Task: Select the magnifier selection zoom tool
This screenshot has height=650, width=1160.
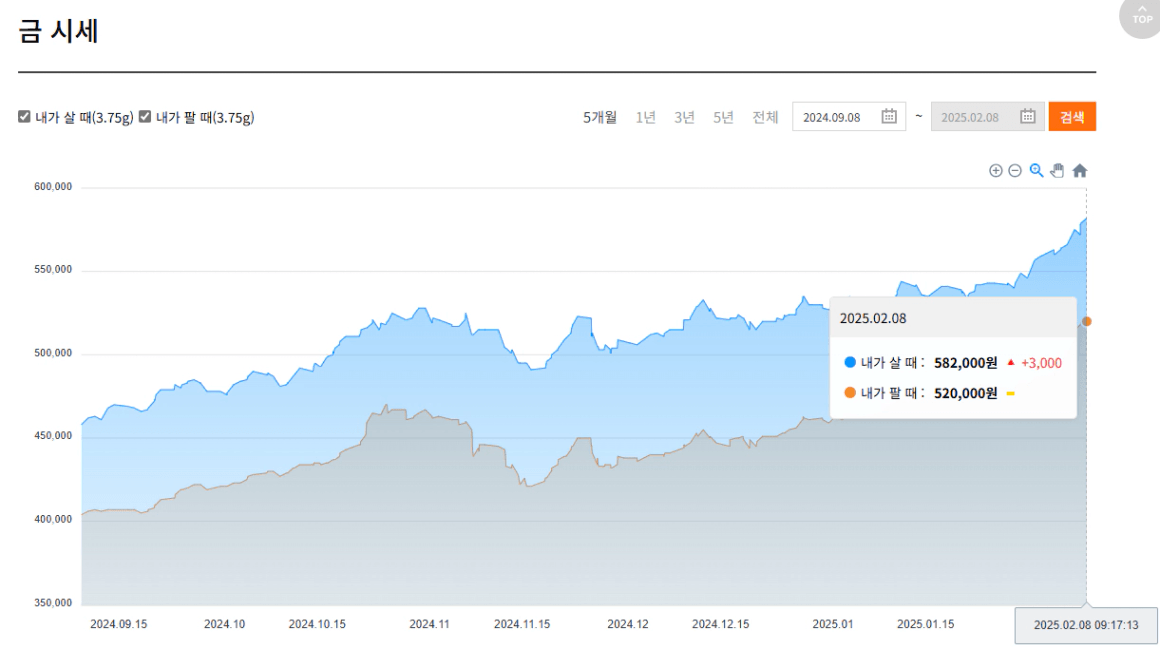Action: [x=1036, y=171]
